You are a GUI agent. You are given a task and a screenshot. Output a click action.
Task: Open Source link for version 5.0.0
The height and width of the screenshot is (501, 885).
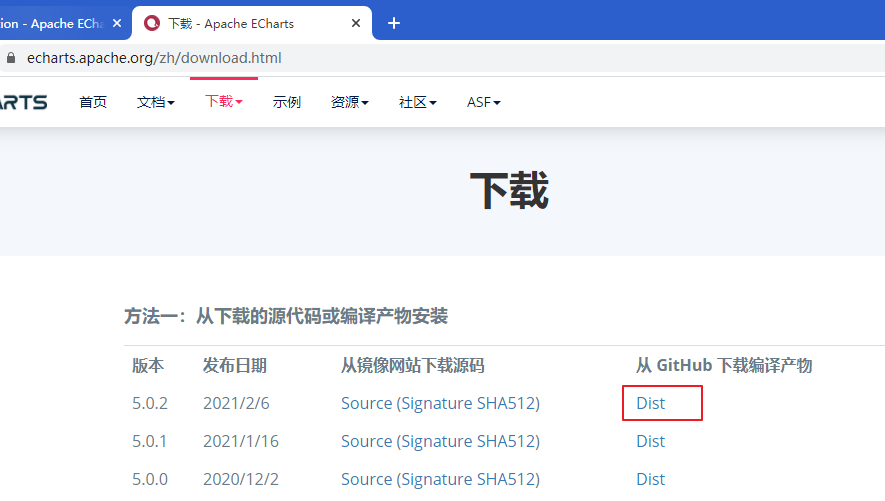(366, 479)
